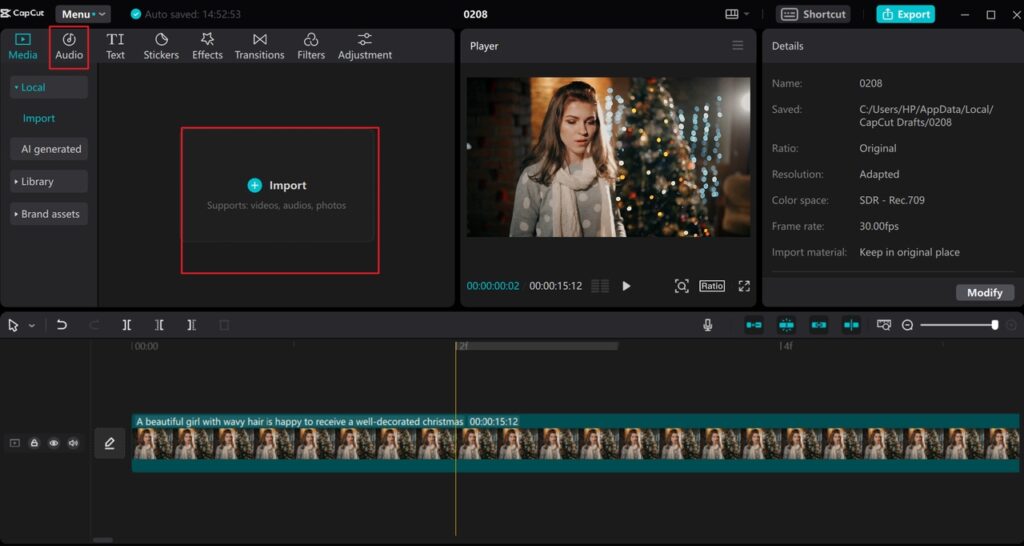The image size is (1024, 546).
Task: Click the Export button
Action: pyautogui.click(x=905, y=14)
